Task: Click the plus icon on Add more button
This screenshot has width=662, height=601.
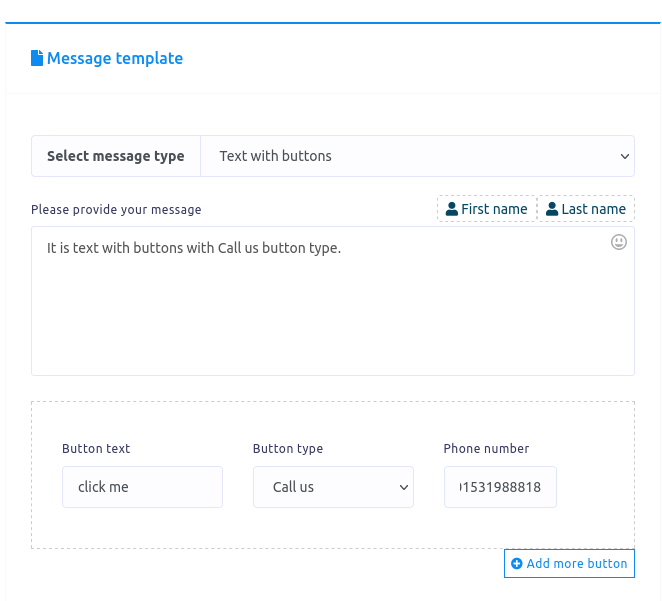Action: pos(517,564)
